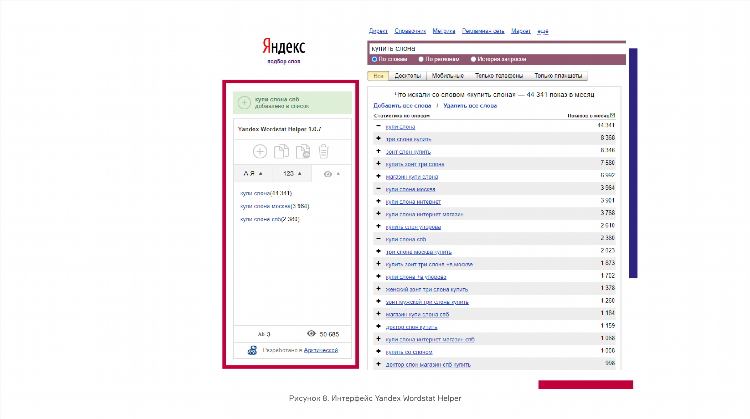Screen dimensions: 750x419
Task: Click plus icon next to 'женский зонт три слона купить'
Action: (378, 289)
